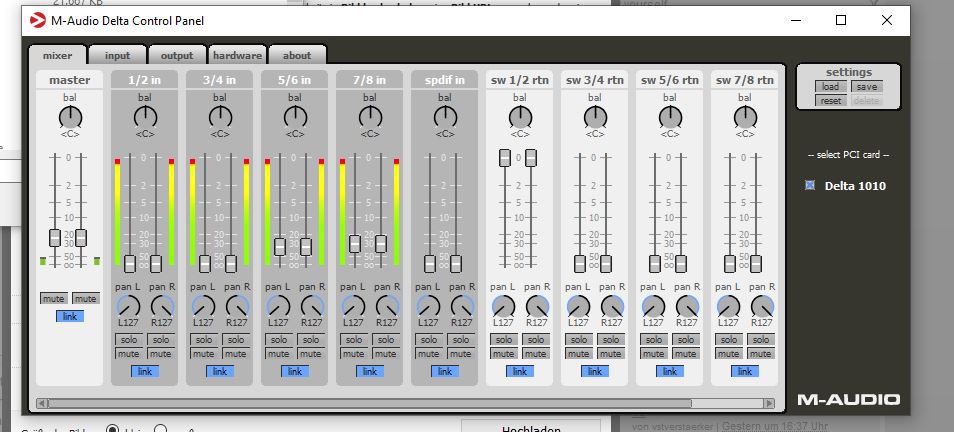Switch to the output tab
The width and height of the screenshot is (954, 432).
[x=176, y=55]
